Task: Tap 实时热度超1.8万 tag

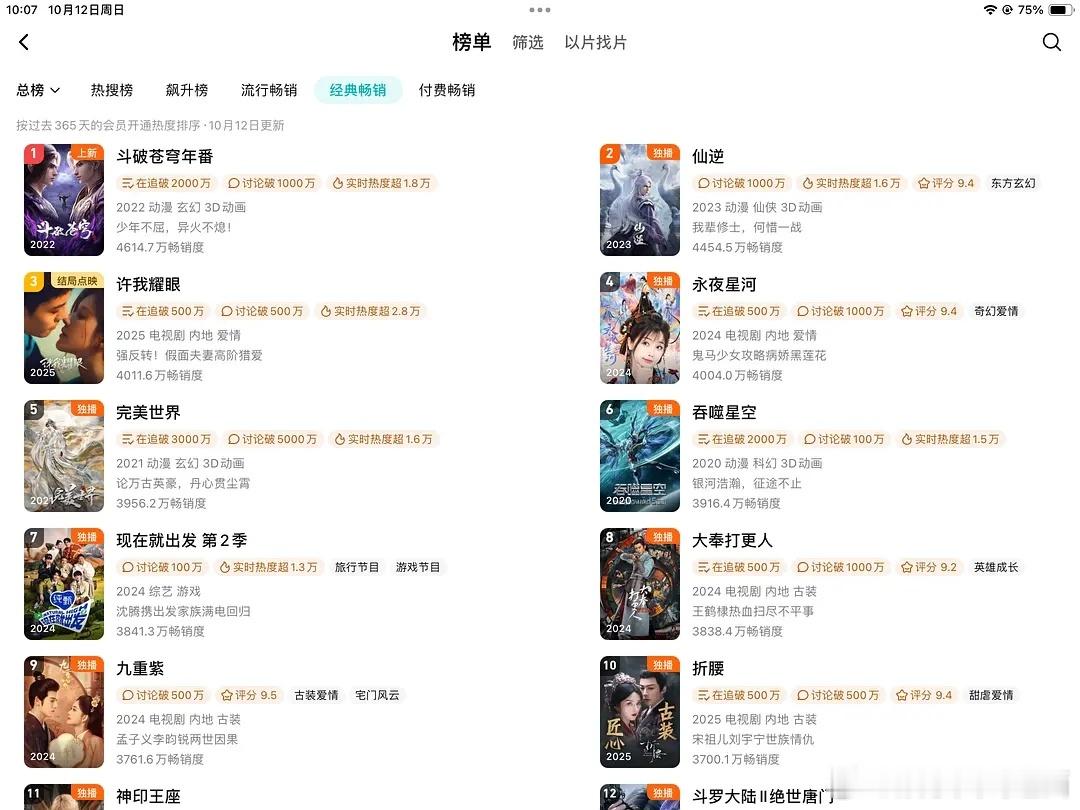Action: (x=382, y=183)
